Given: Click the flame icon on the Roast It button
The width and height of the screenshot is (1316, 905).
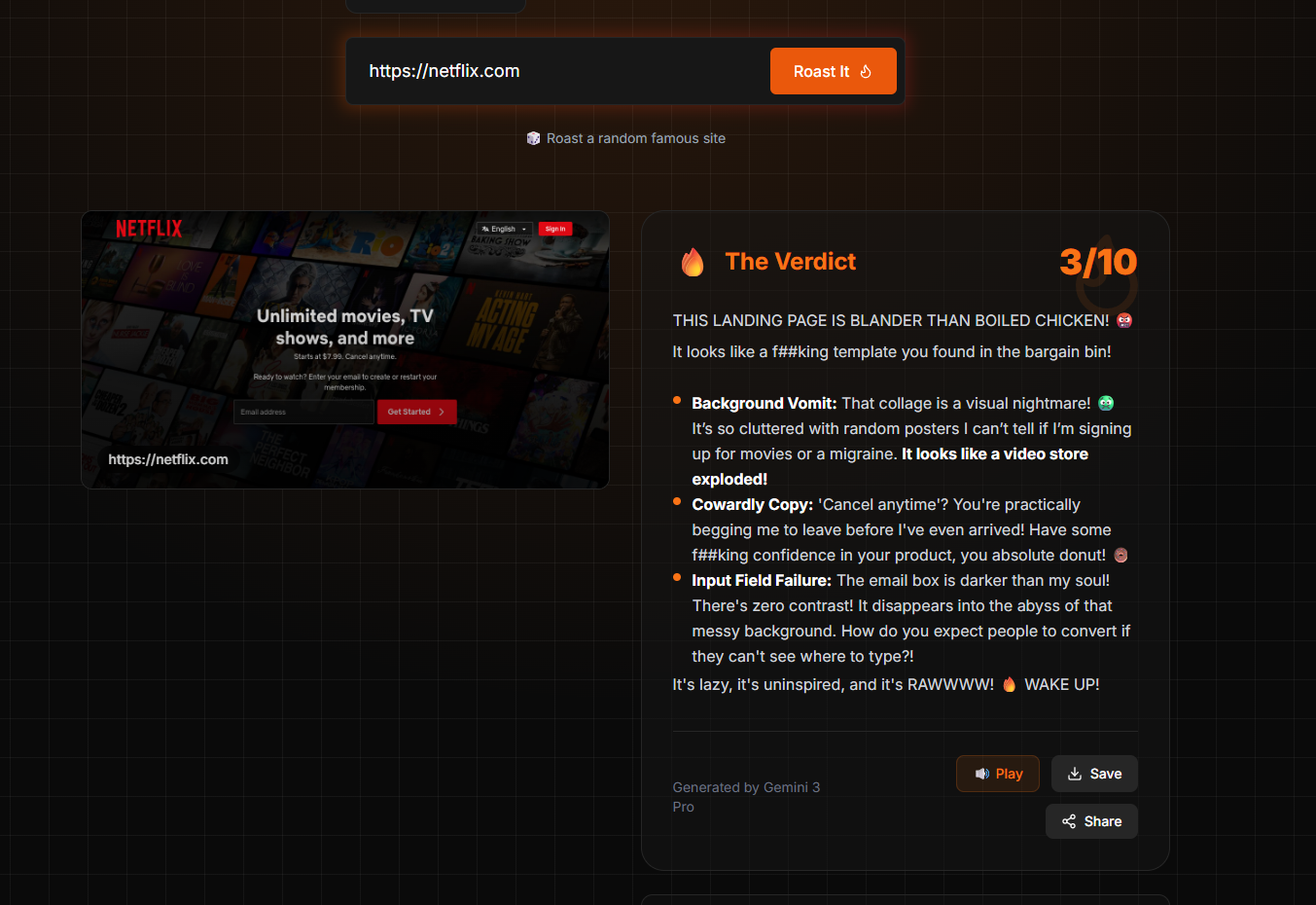Looking at the screenshot, I should (x=866, y=70).
